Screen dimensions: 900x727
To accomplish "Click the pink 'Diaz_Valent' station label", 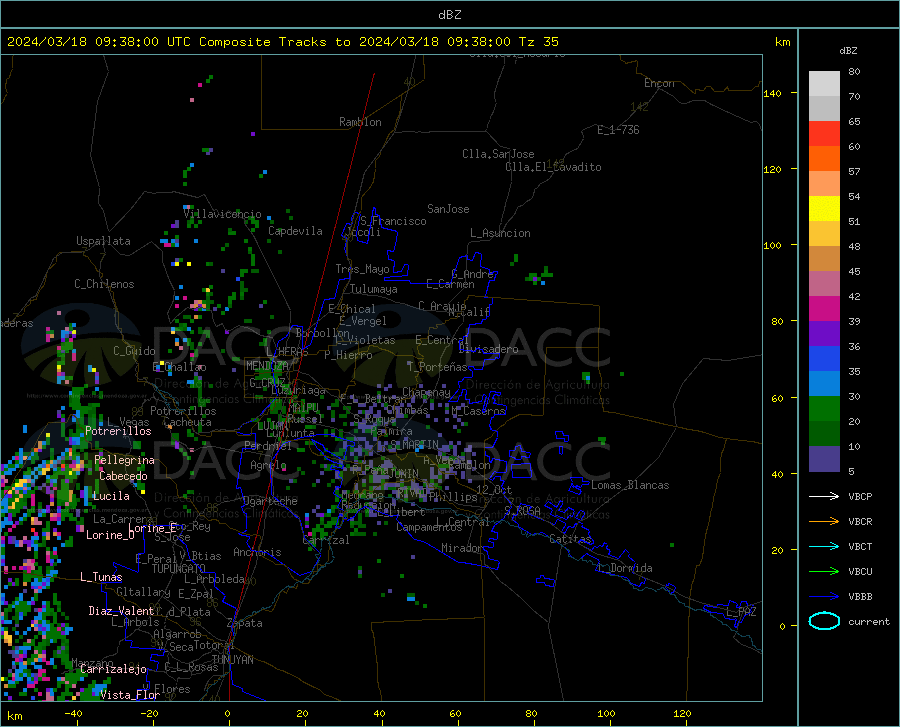I will [121, 611].
